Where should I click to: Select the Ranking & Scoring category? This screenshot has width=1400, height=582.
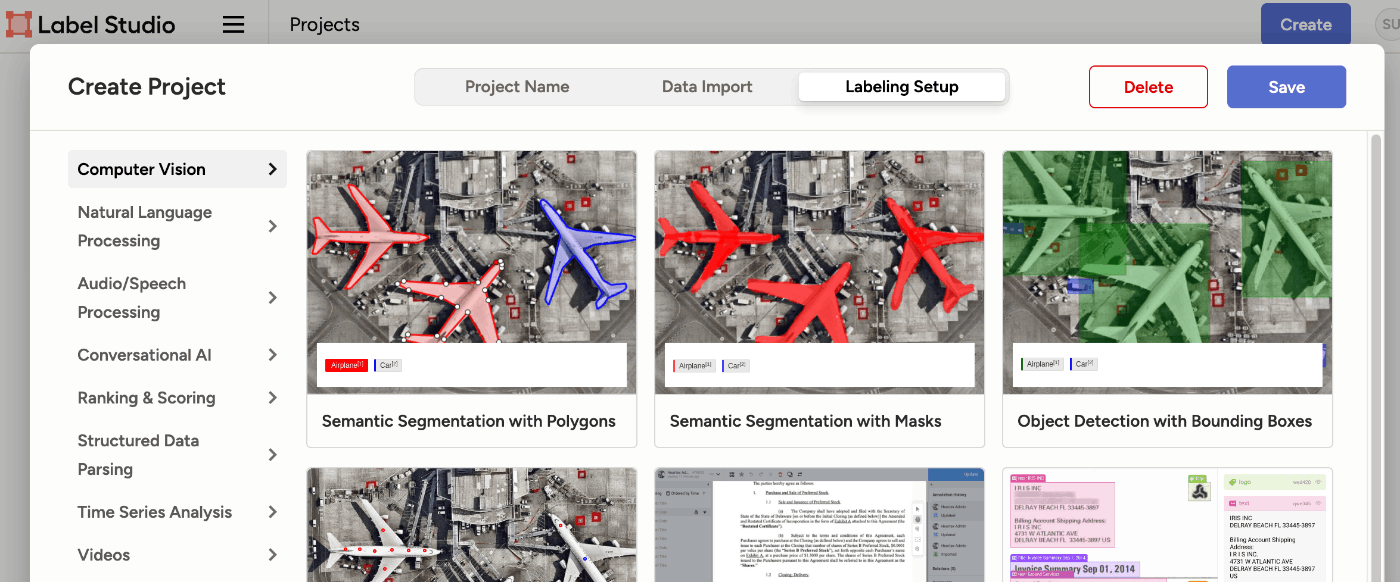177,398
